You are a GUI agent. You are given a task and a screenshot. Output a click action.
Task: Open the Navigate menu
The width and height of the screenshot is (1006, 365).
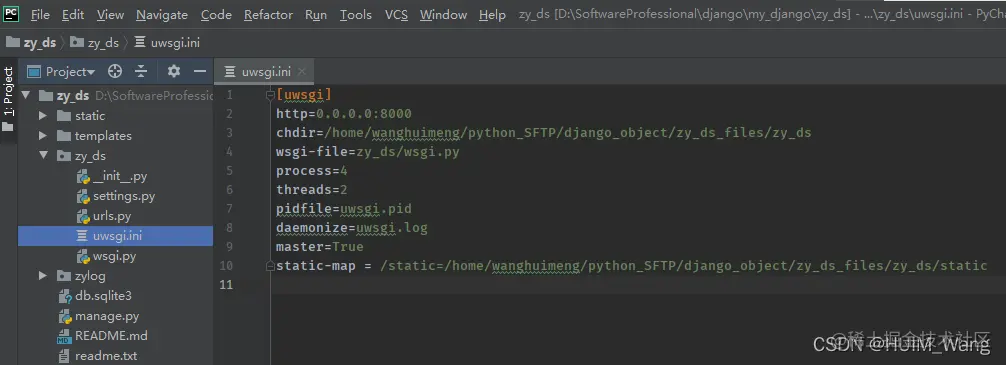(162, 15)
